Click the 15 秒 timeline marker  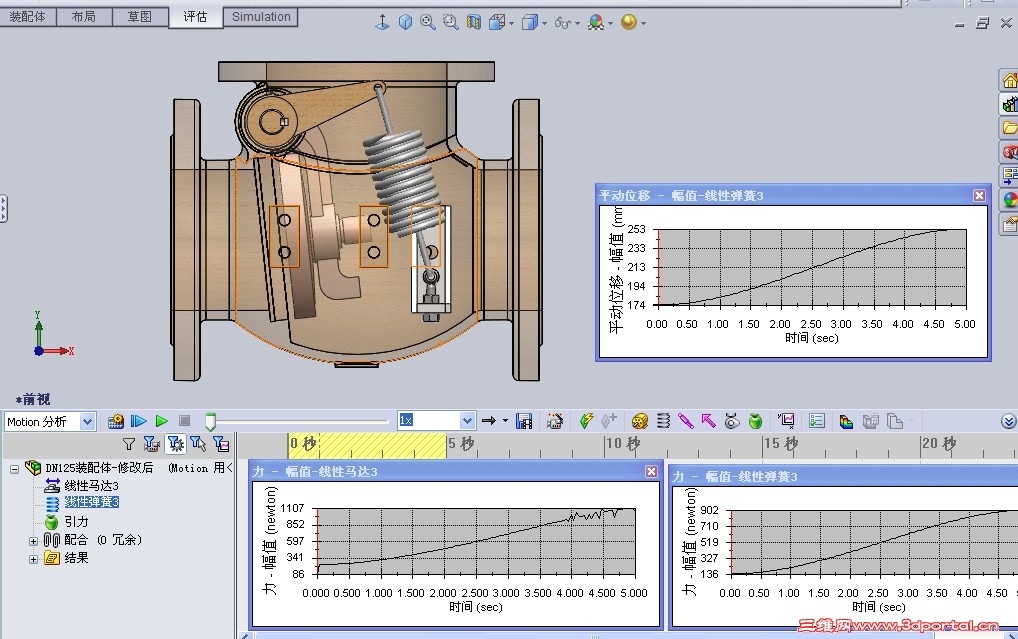[x=780, y=444]
